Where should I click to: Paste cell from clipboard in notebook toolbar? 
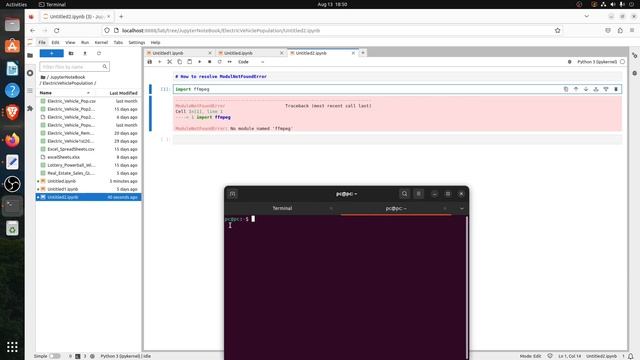pyautogui.click(x=189, y=62)
